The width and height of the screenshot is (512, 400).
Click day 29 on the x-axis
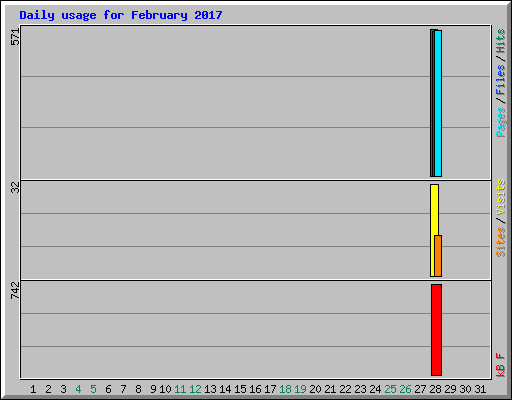(450, 389)
